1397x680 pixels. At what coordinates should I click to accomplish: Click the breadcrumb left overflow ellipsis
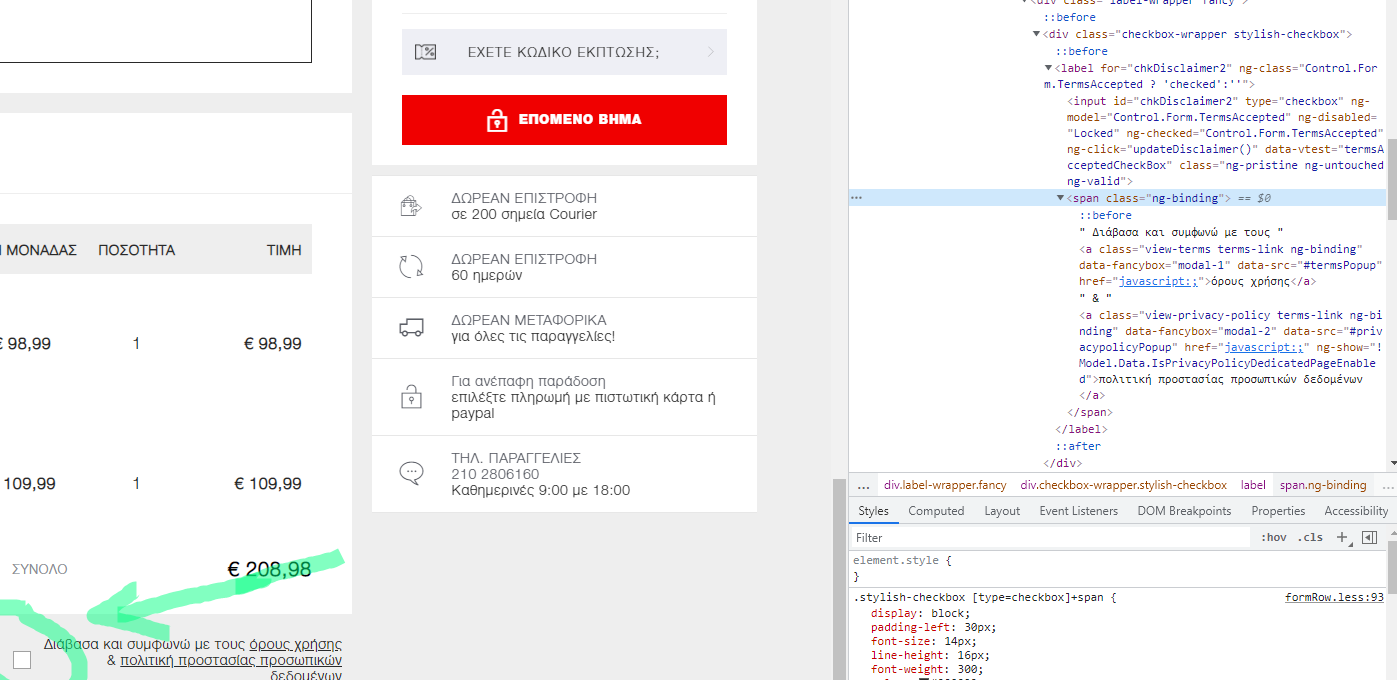[x=863, y=485]
